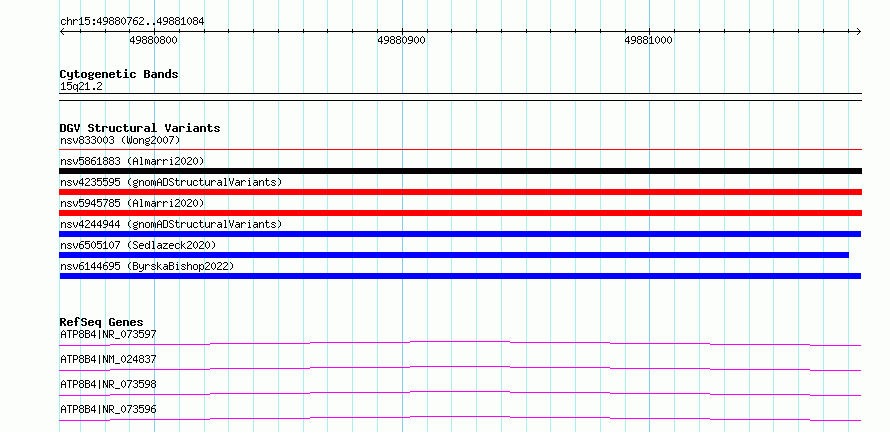Click the 15q21.2 cytogenetic band bar

[x=460, y=97]
